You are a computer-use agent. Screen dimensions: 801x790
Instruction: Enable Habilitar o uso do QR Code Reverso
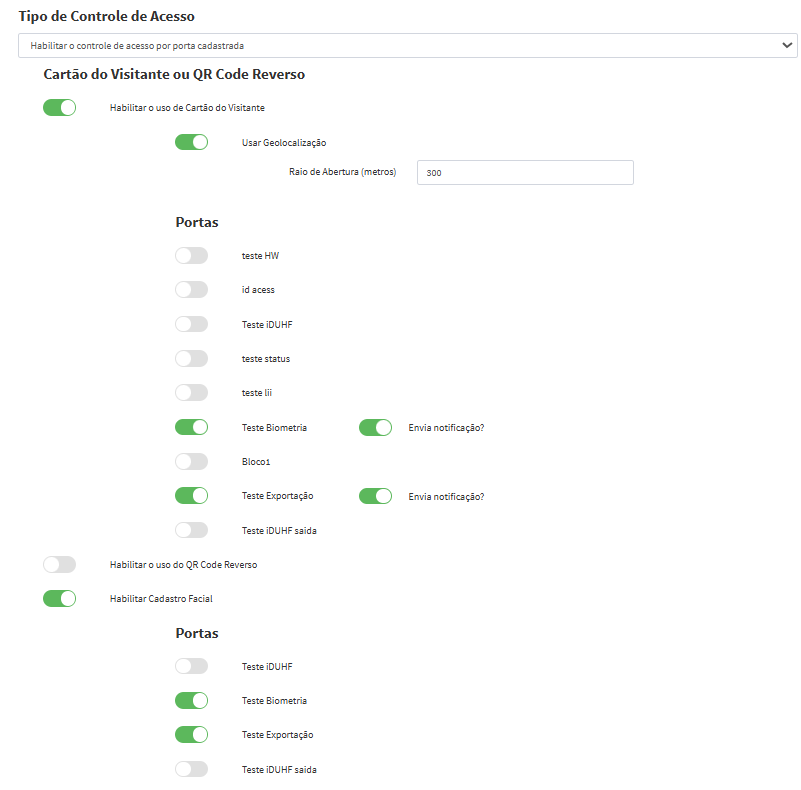[x=60, y=565]
